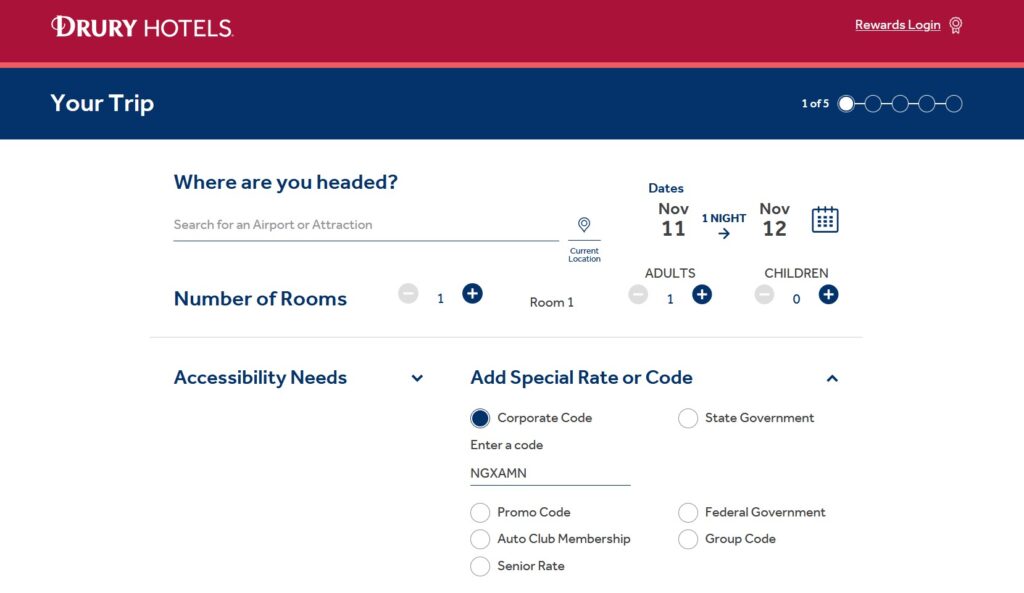Focus the airport or attraction search field
1024x593 pixels.
click(366, 225)
